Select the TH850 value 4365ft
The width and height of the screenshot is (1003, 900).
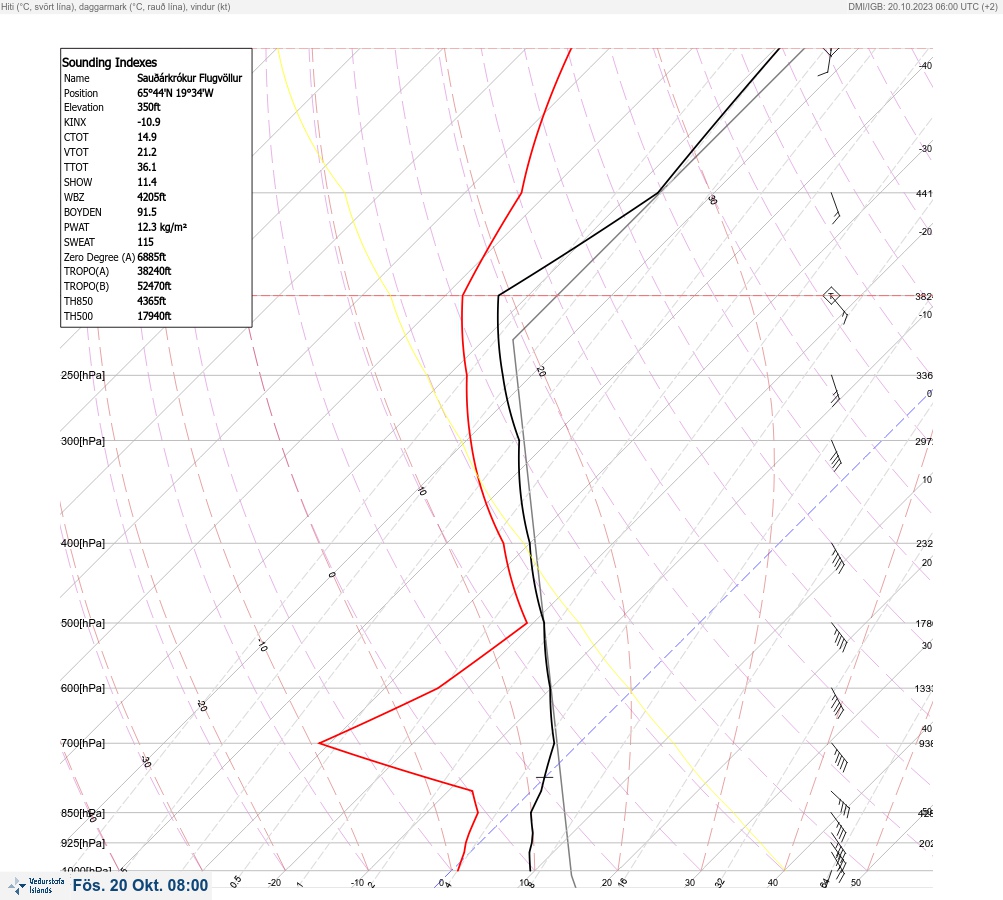(151, 301)
